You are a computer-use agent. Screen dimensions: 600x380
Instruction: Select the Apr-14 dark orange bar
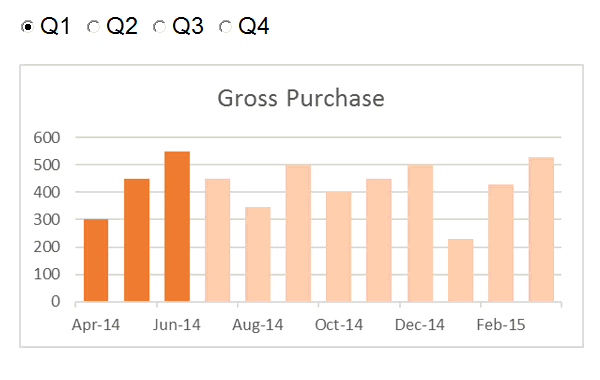point(96,260)
